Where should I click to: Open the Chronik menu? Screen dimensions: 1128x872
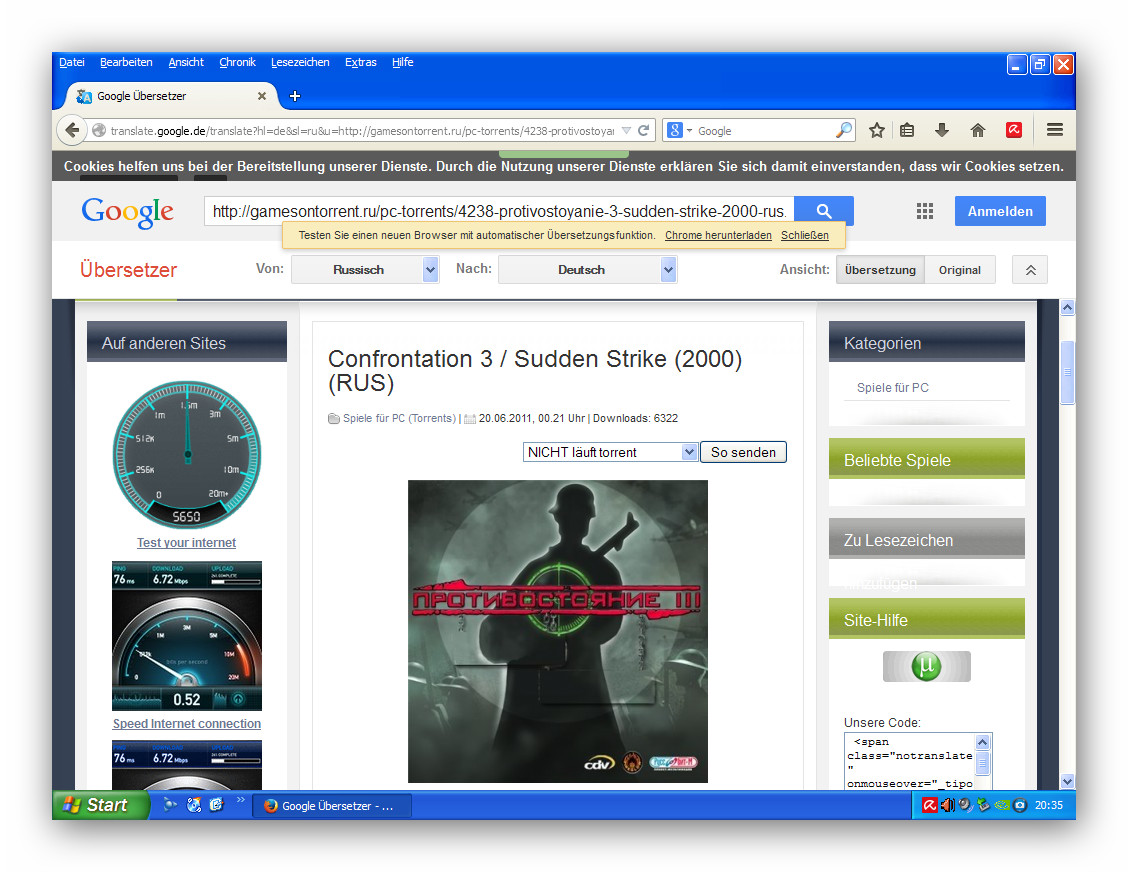(237, 63)
